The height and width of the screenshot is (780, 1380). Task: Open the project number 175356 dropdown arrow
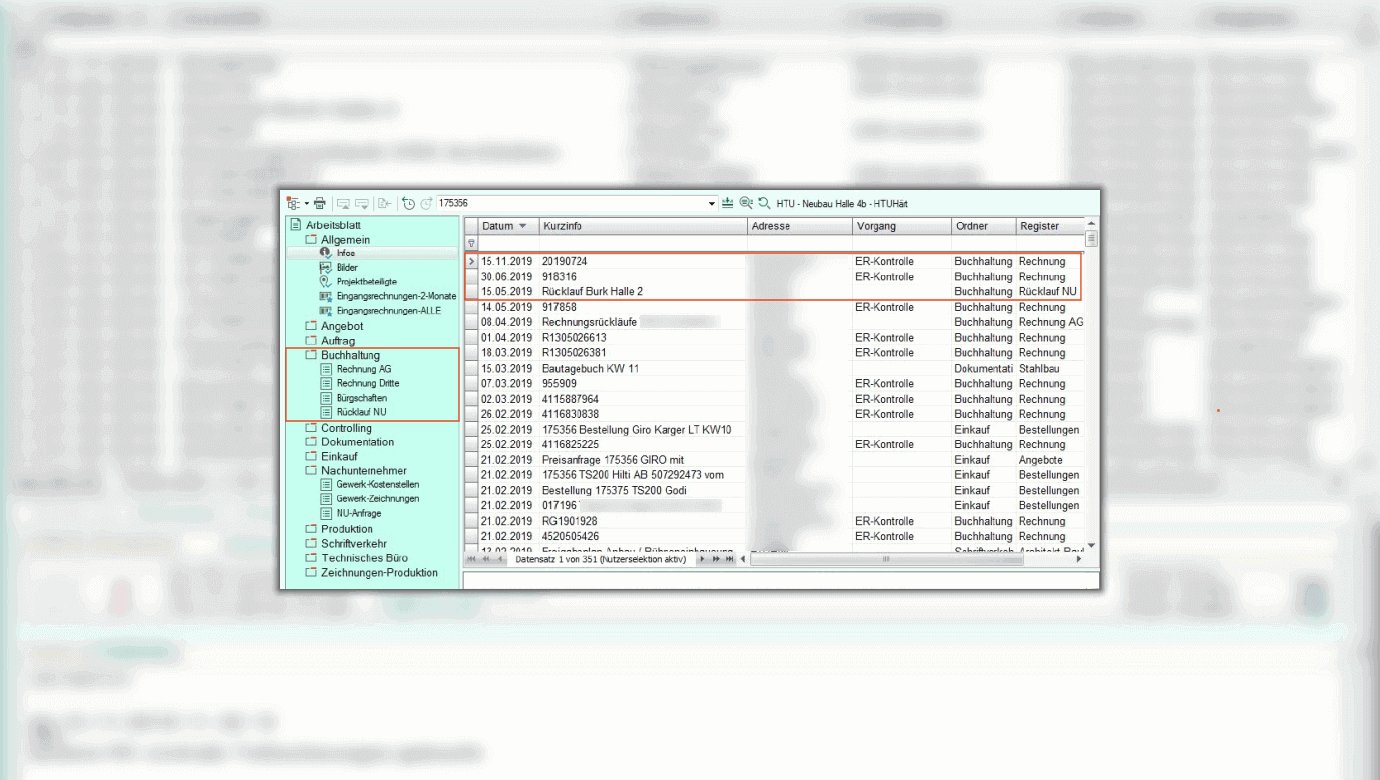click(712, 203)
